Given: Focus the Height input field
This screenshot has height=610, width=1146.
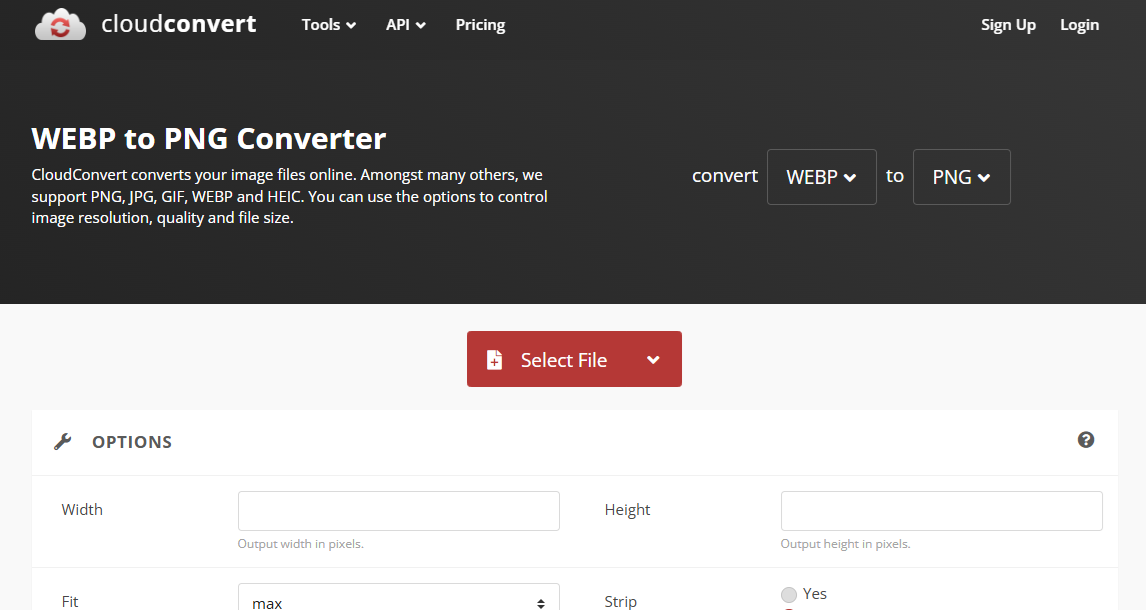Looking at the screenshot, I should click(x=941, y=511).
